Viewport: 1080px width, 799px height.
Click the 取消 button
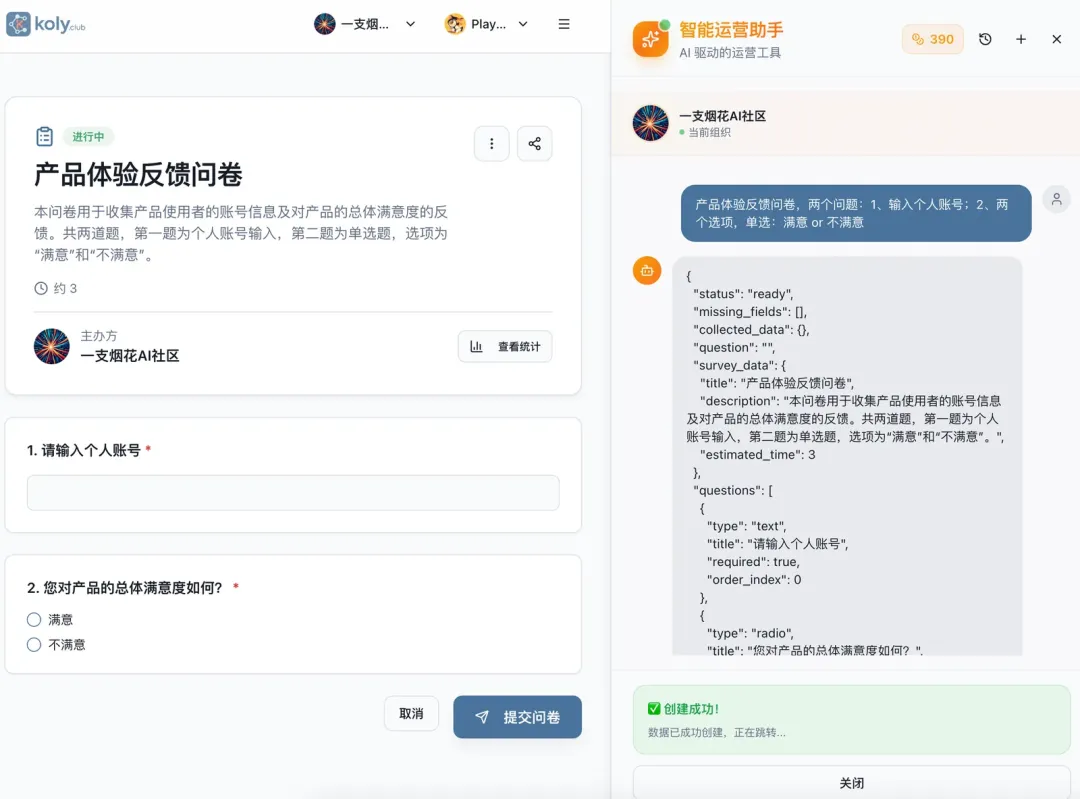[411, 714]
